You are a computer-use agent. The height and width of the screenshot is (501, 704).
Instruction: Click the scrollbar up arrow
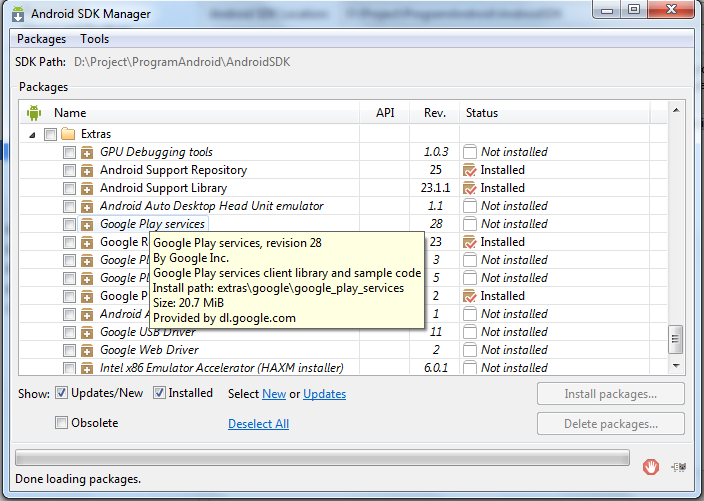[x=676, y=110]
